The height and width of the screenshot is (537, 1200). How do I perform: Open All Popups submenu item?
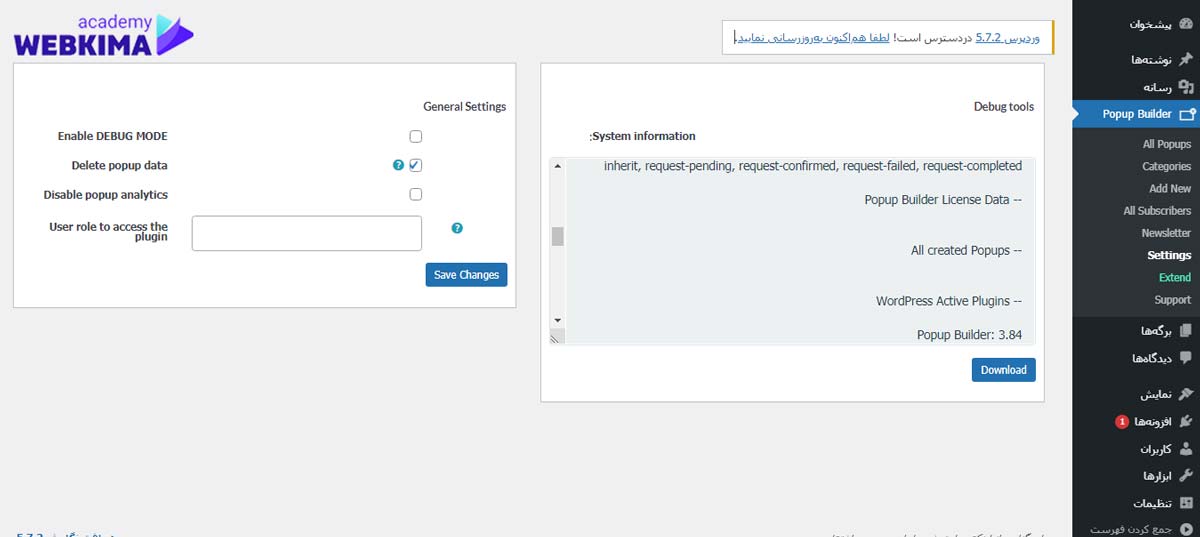click(1167, 144)
